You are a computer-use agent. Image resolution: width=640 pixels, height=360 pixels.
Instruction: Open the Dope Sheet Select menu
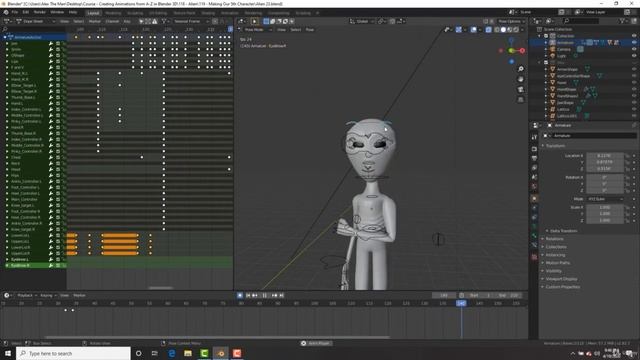(x=78, y=21)
